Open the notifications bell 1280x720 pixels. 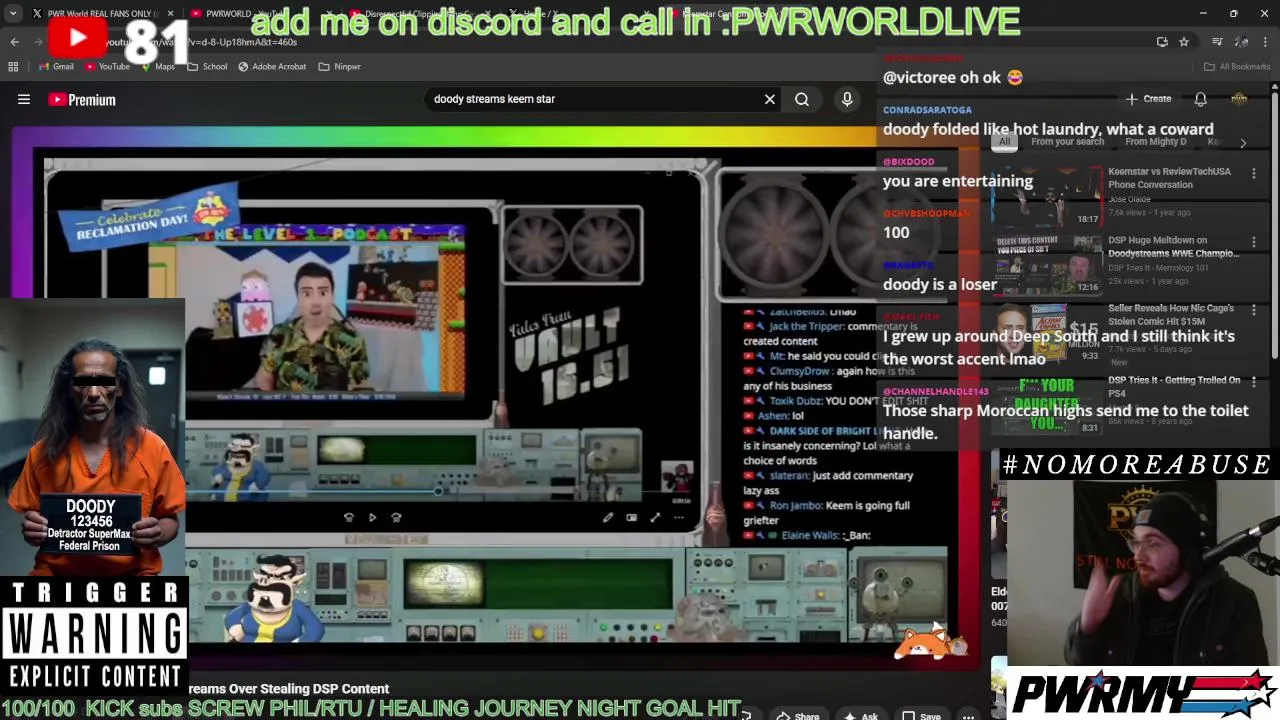click(1200, 99)
